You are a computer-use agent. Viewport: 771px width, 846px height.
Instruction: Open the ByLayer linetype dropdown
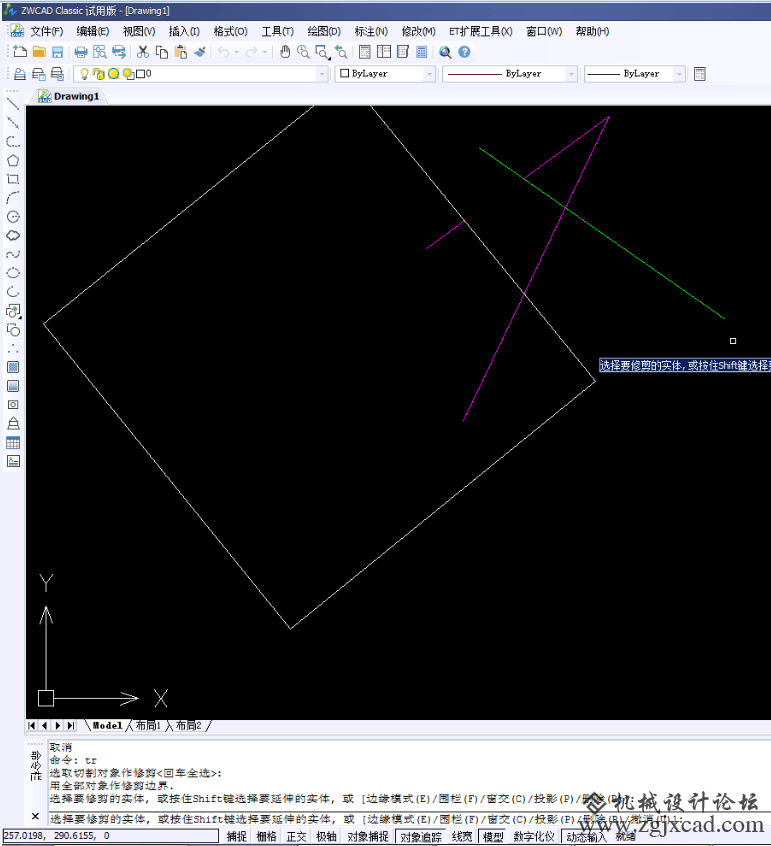[x=571, y=74]
